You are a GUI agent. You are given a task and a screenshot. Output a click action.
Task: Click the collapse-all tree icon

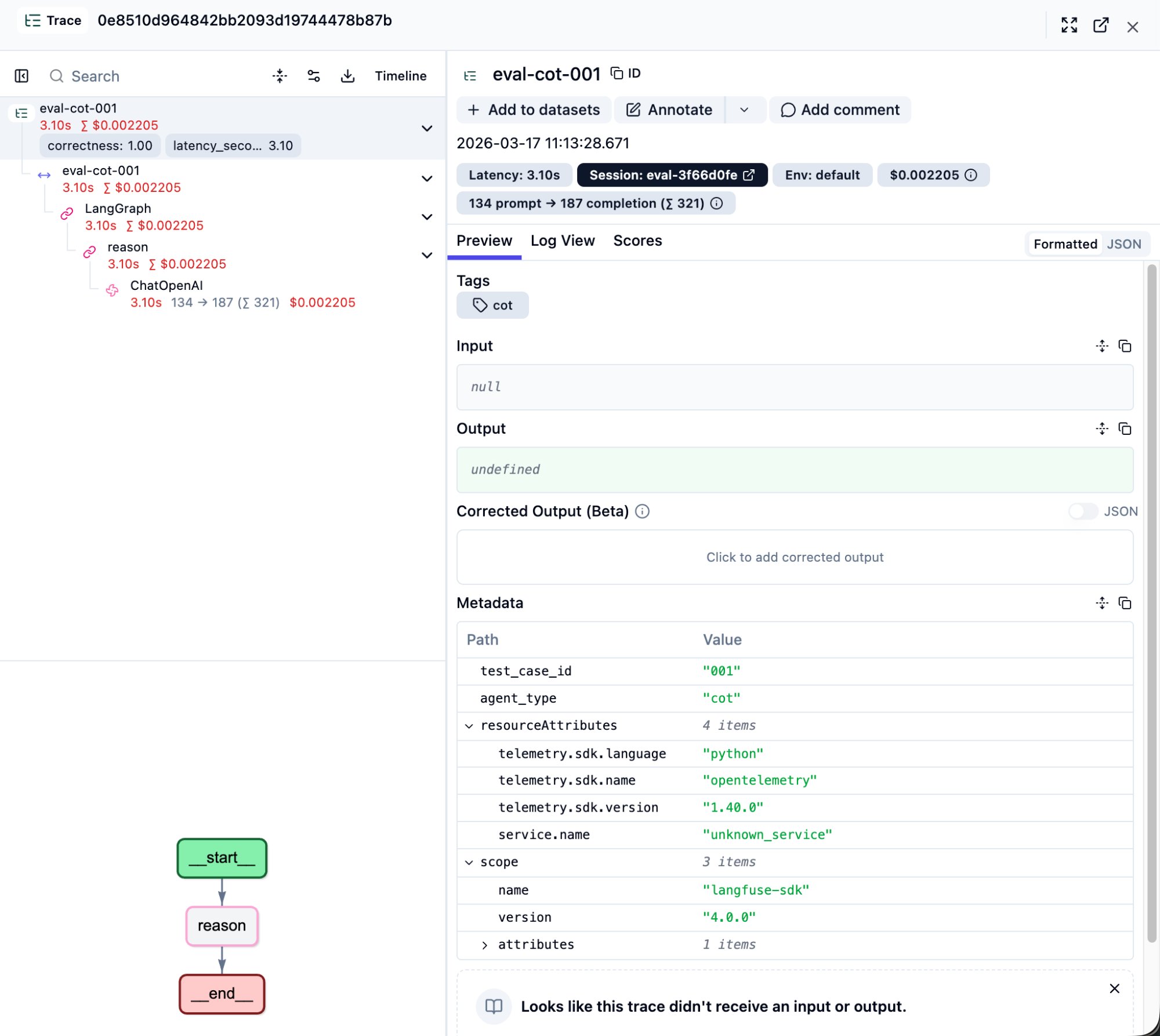coord(280,76)
